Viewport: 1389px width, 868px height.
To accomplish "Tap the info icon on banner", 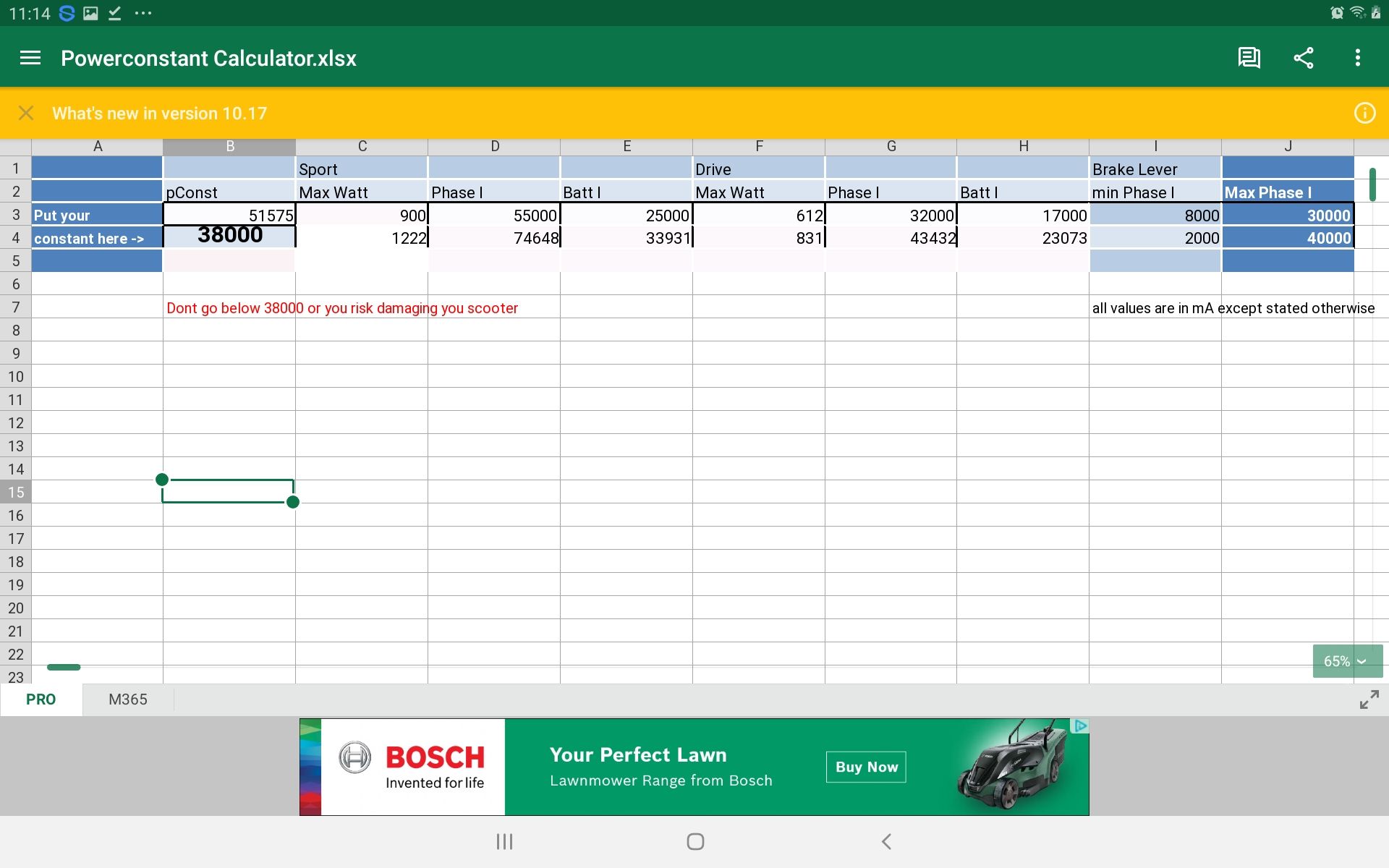I will coord(1364,113).
